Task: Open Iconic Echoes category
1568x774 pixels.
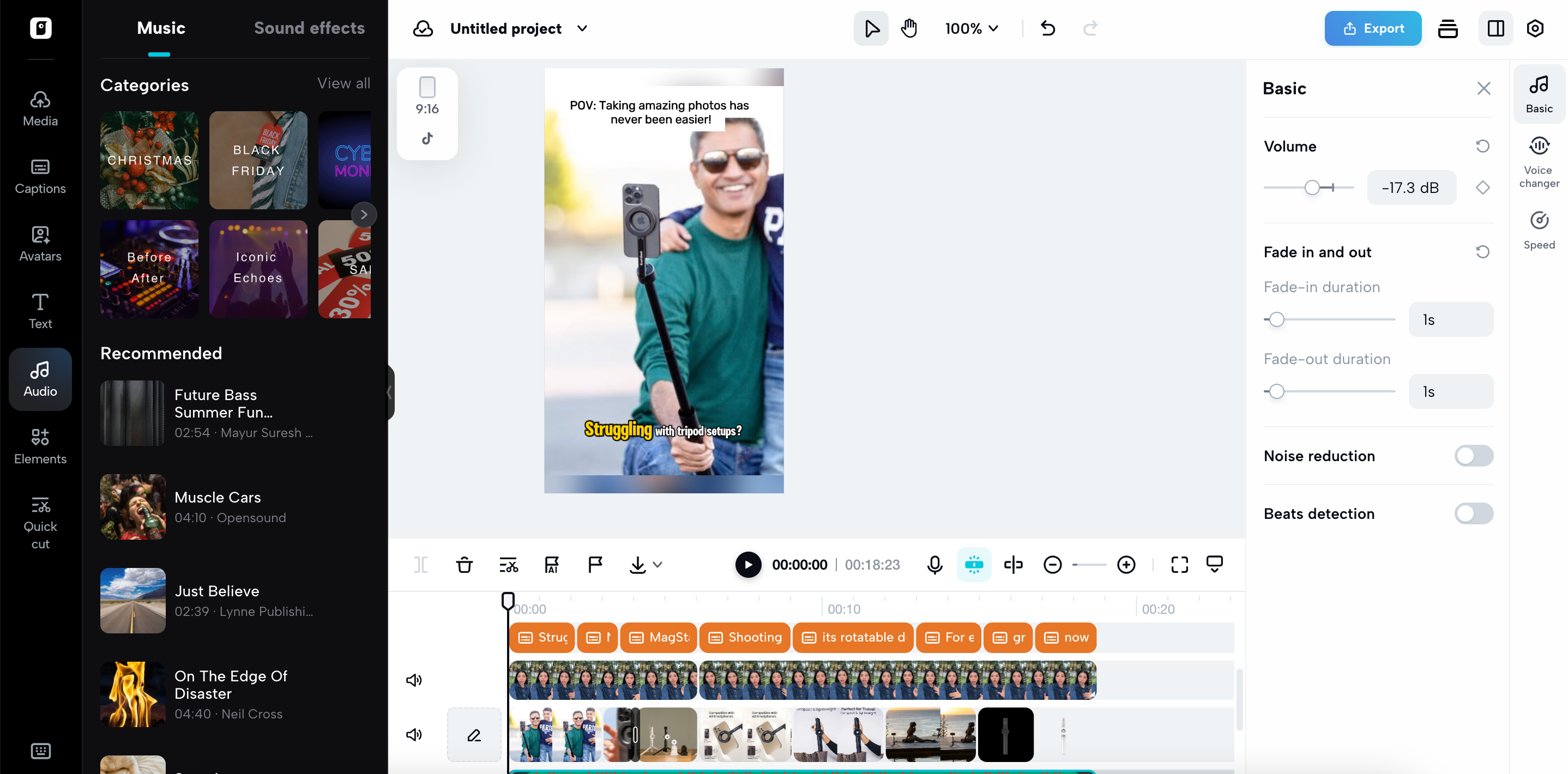Action: click(x=258, y=269)
